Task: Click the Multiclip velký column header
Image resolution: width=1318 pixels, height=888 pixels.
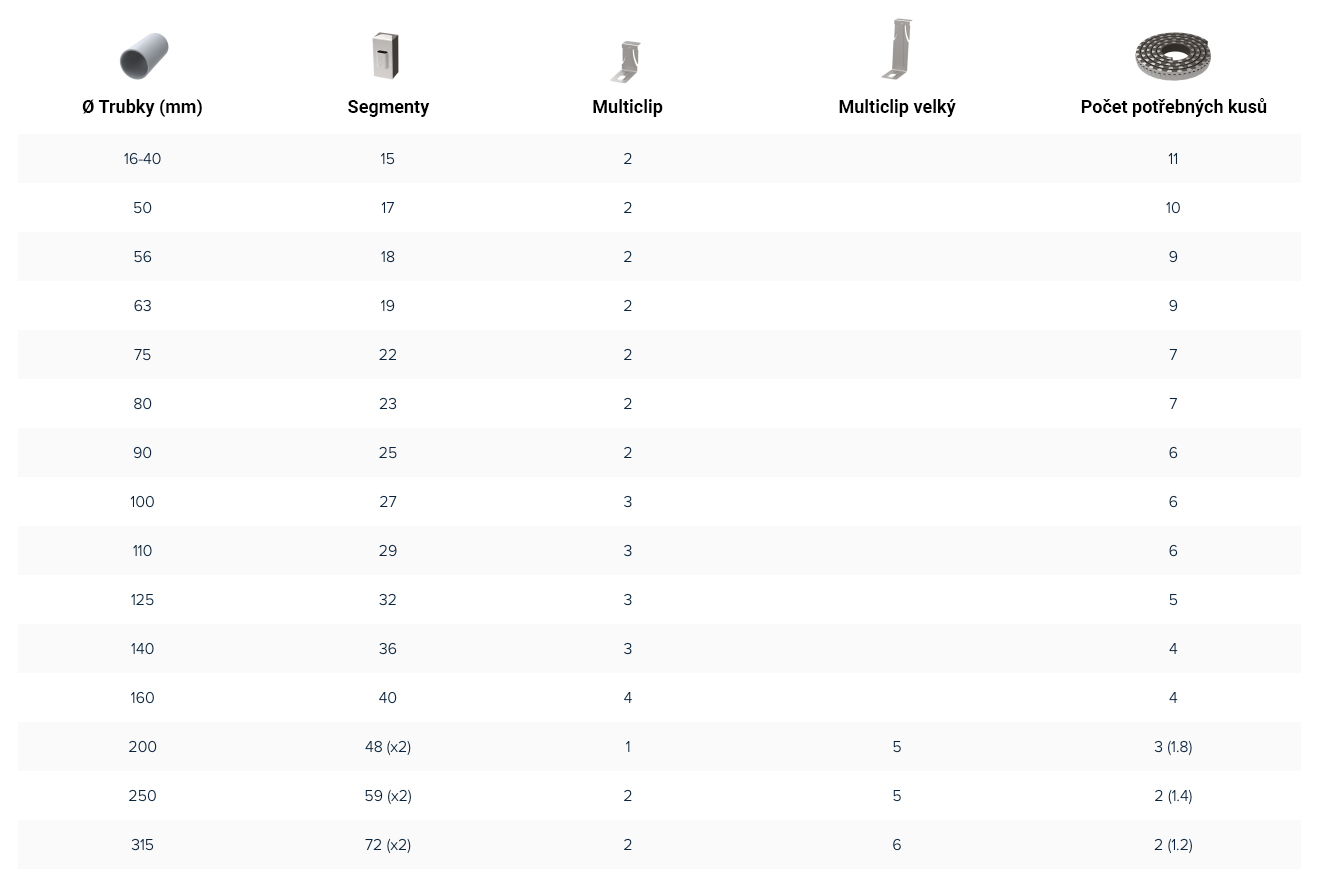Action: pos(897,107)
